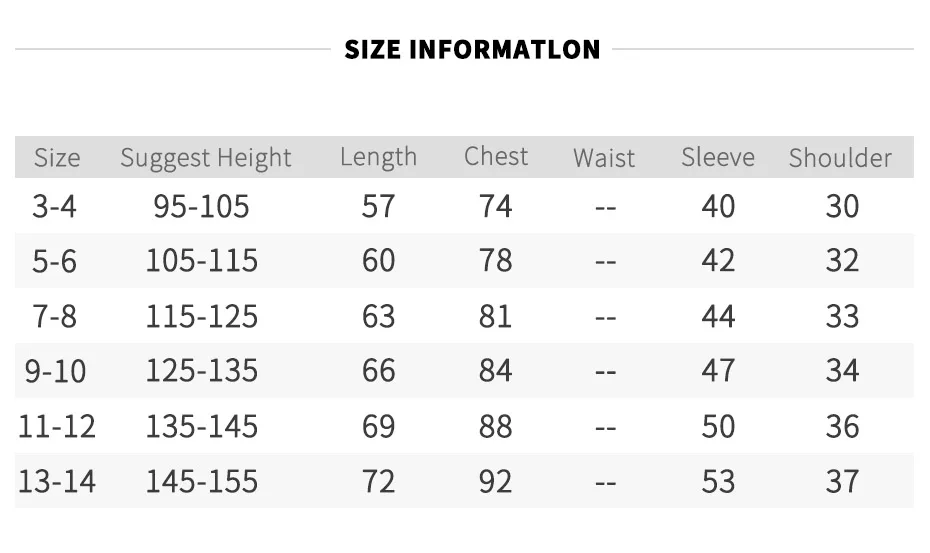The height and width of the screenshot is (553, 930).
Task: Select the length value 63
Action: [x=378, y=316]
